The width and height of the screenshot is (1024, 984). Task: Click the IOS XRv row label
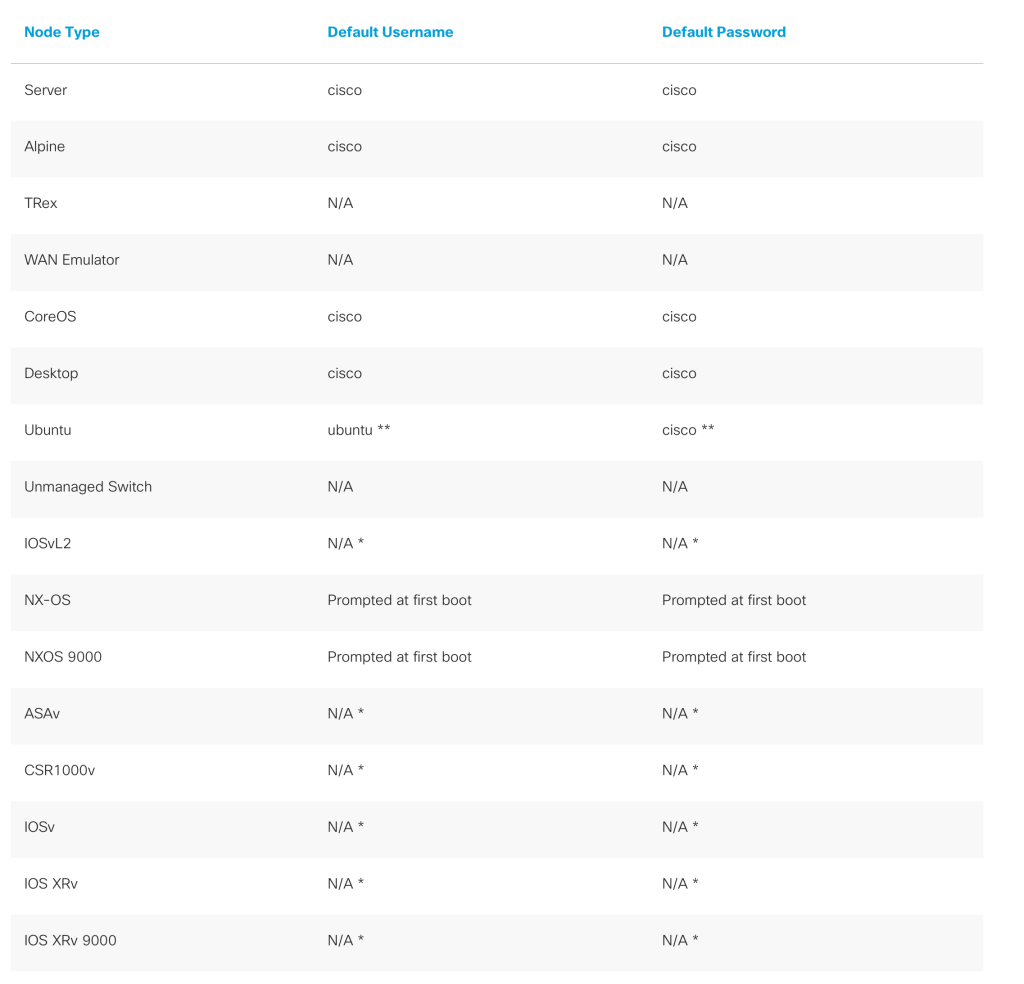(x=52, y=883)
